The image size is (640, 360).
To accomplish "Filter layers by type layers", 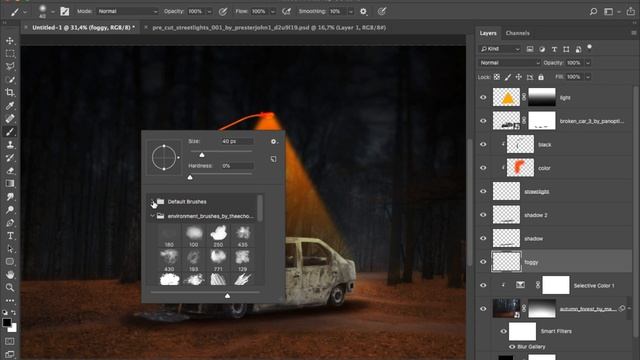I will 554,49.
